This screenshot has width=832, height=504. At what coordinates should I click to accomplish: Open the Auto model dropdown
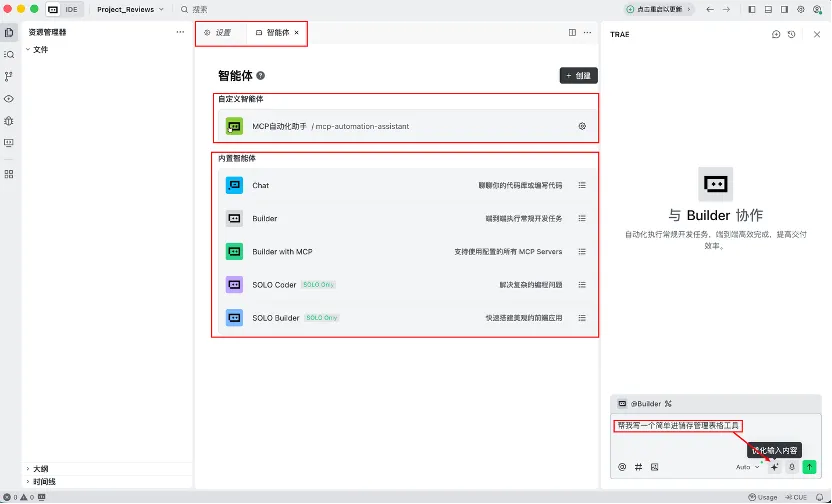point(748,467)
